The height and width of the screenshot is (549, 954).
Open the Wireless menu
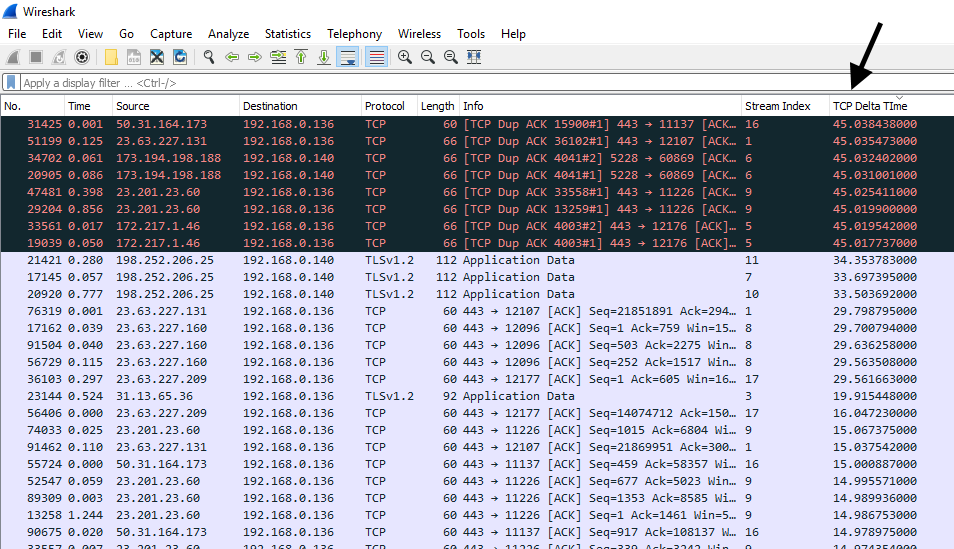coord(419,34)
